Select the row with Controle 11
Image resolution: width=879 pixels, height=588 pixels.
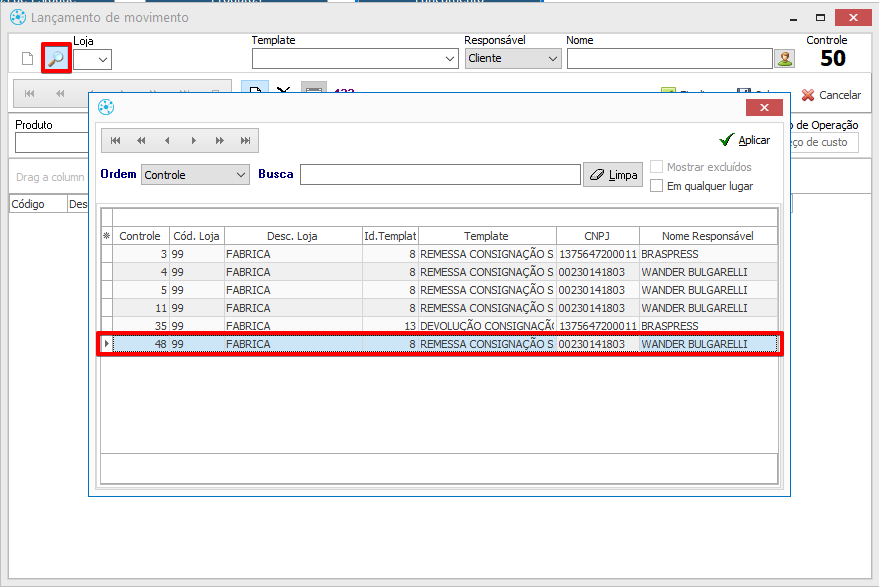[440, 308]
